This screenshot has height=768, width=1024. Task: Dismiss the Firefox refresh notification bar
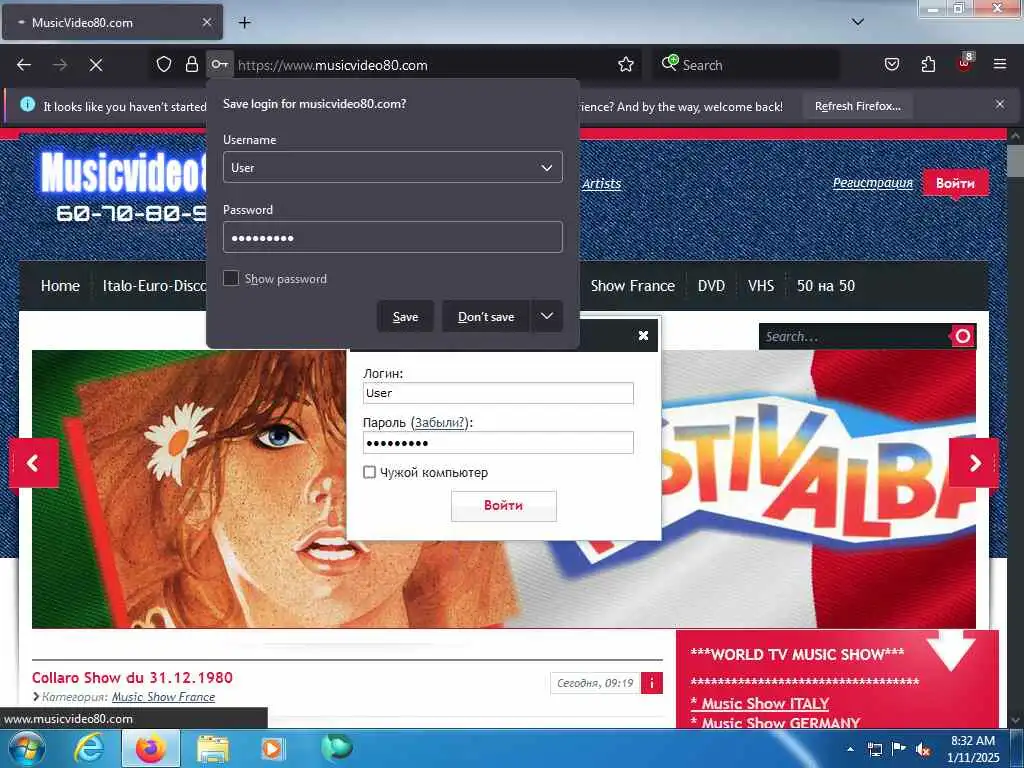[x=1000, y=104]
